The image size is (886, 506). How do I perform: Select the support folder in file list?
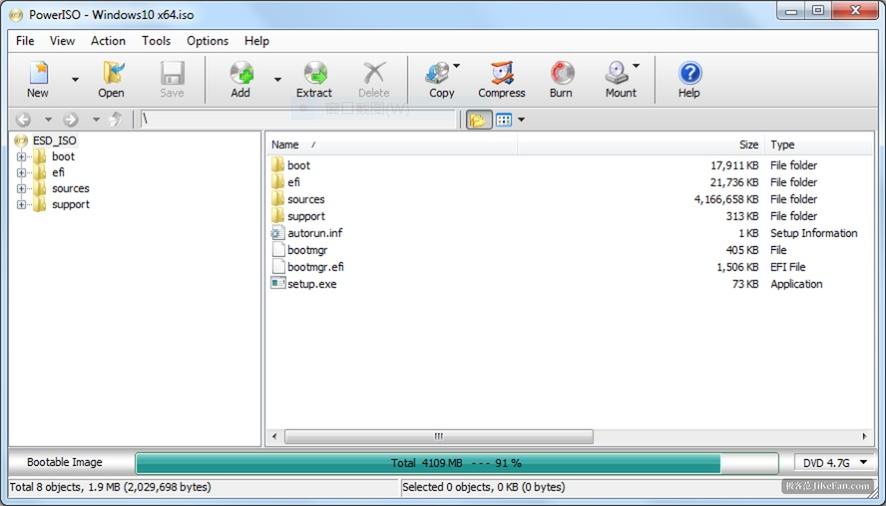[x=306, y=216]
